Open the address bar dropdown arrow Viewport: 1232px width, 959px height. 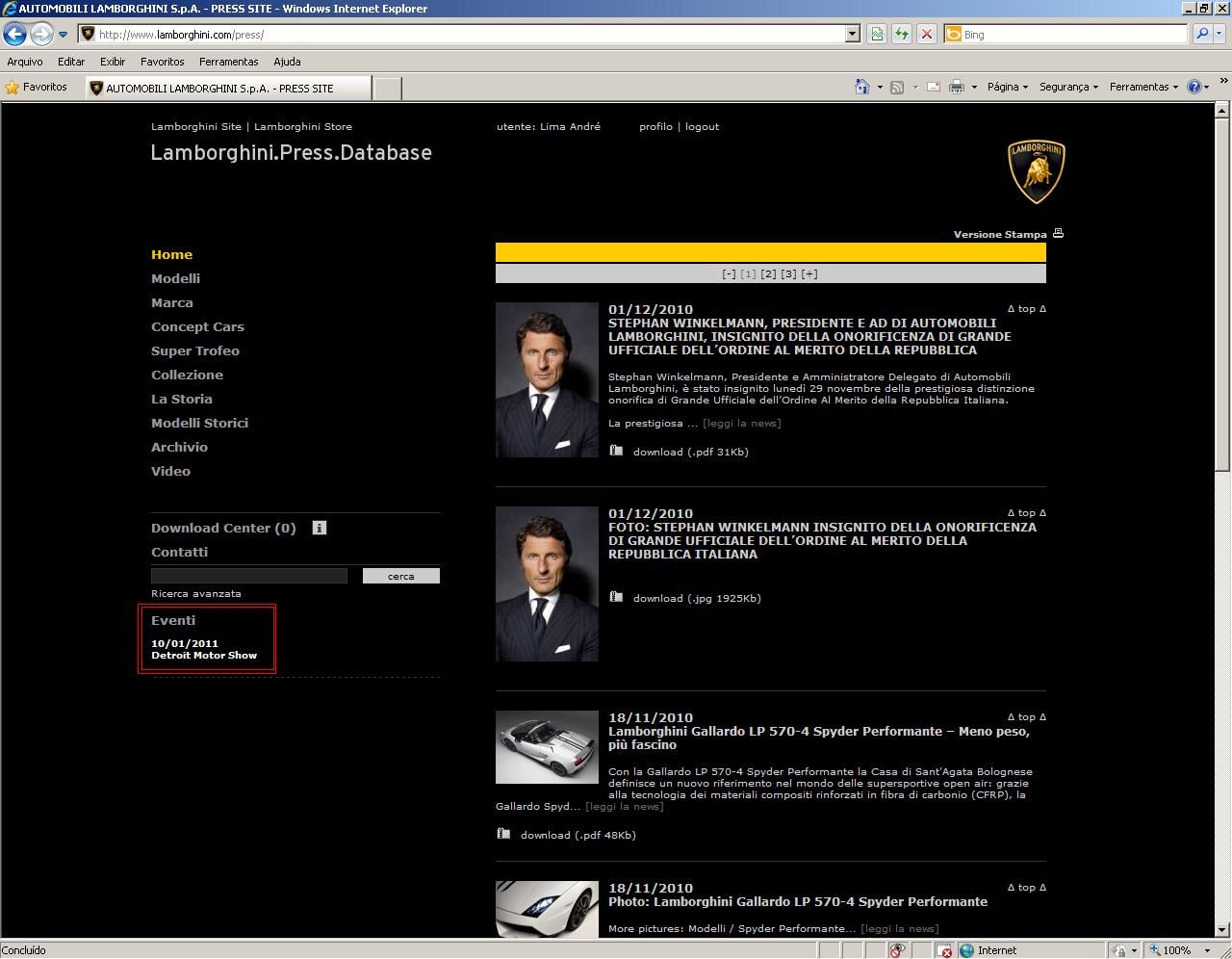852,34
